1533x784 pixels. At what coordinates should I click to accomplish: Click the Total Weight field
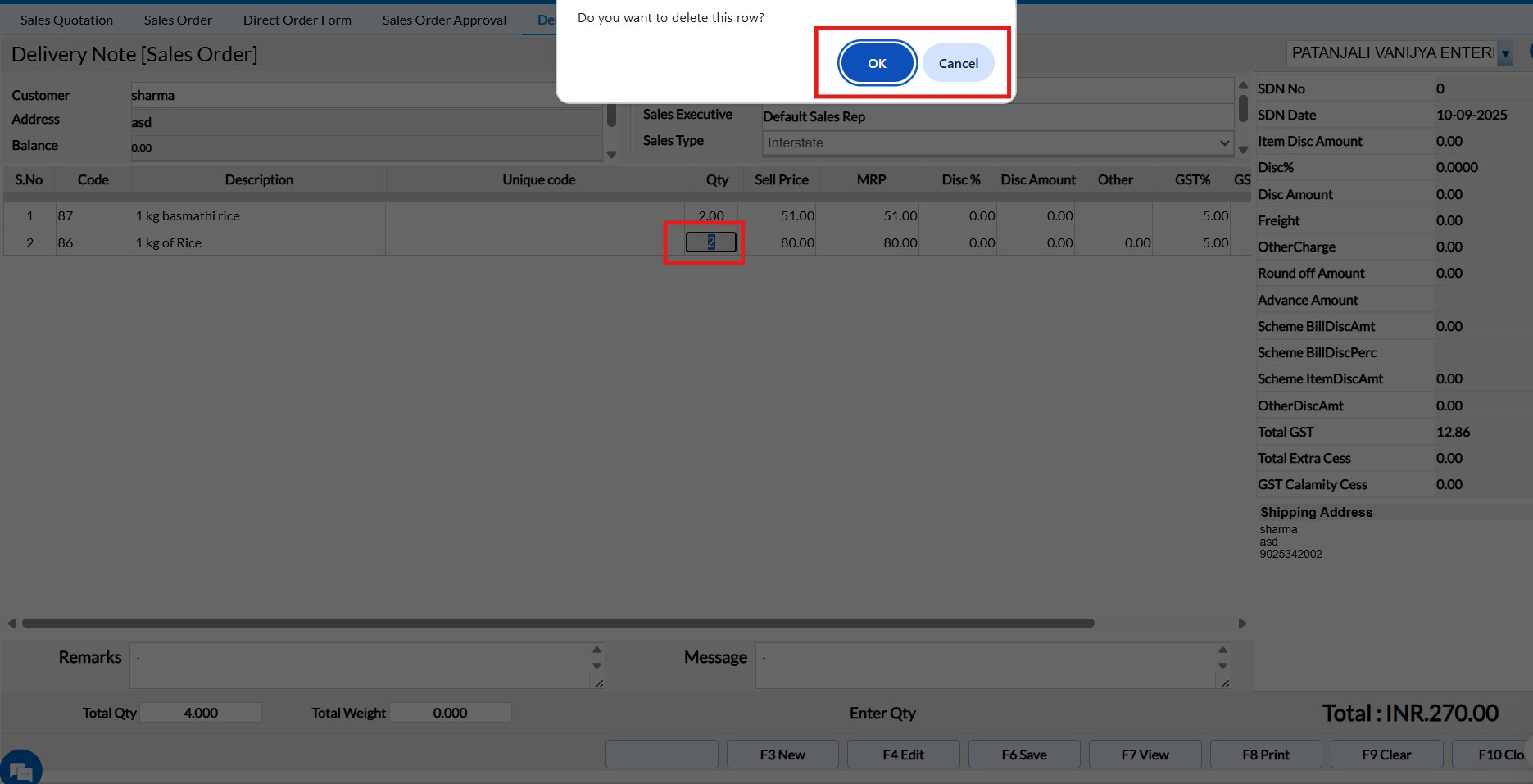[x=450, y=713]
